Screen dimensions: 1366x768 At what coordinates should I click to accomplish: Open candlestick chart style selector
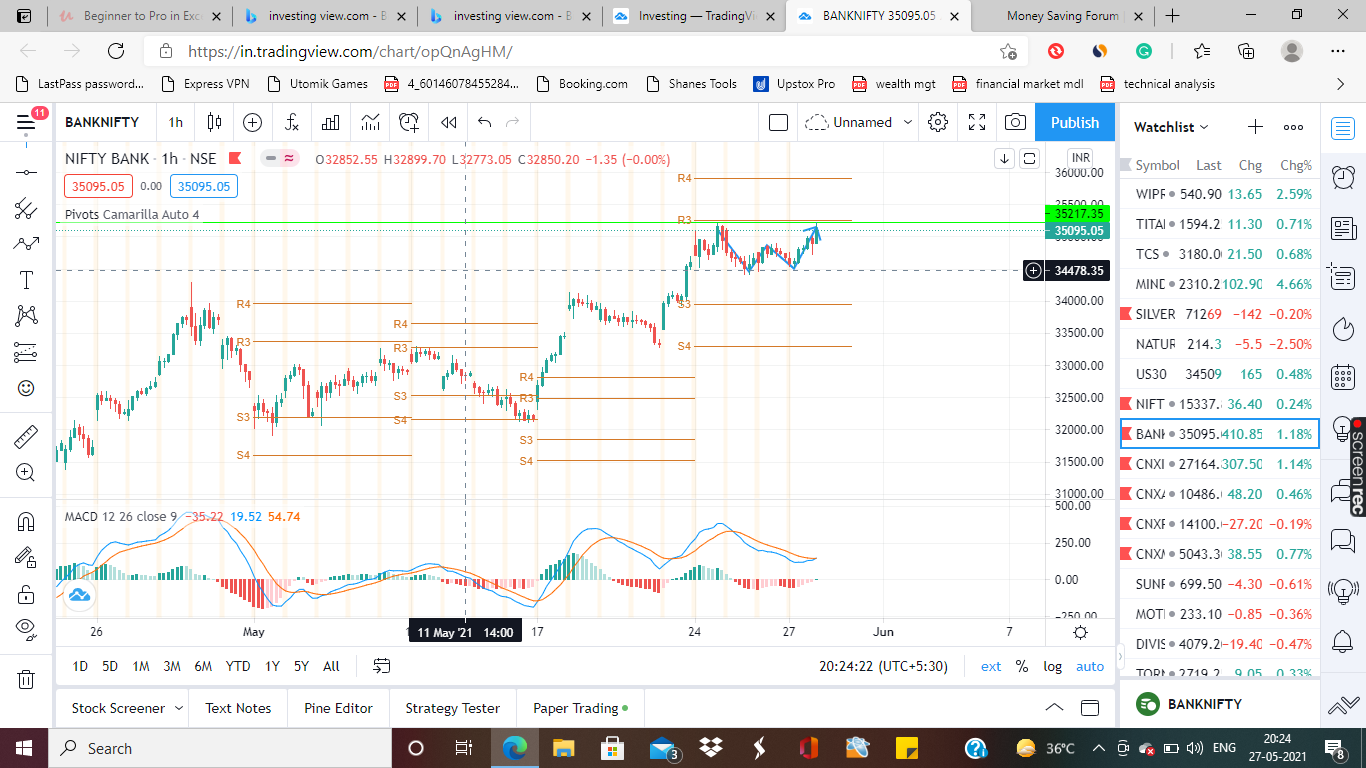pyautogui.click(x=214, y=122)
